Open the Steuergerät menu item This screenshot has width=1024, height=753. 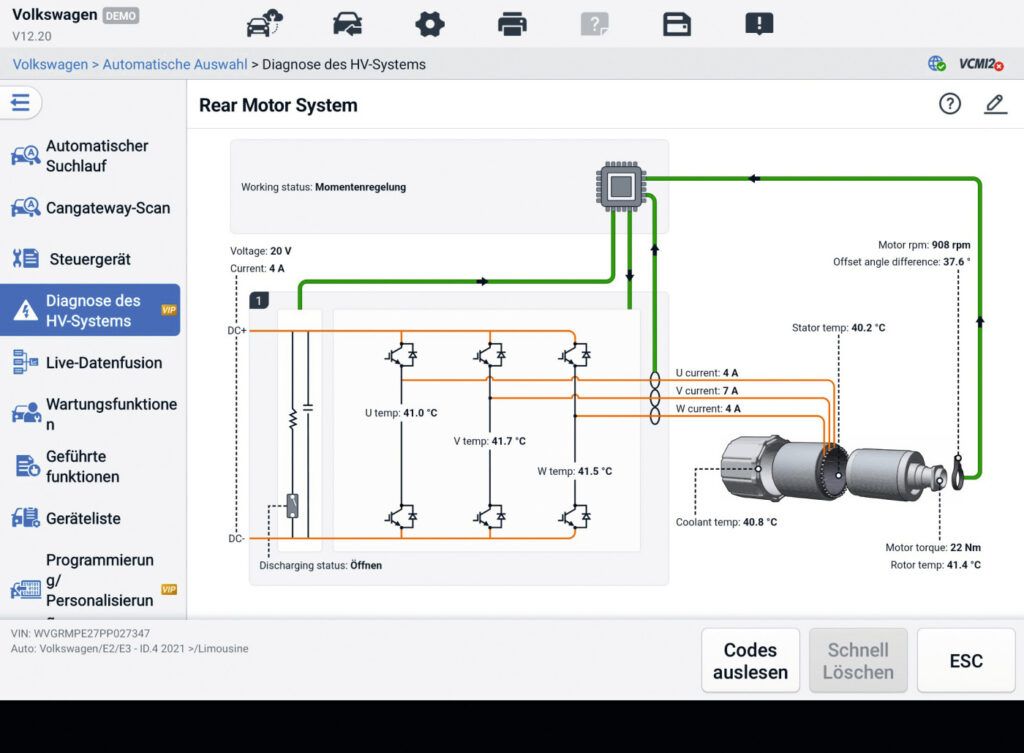click(x=89, y=259)
